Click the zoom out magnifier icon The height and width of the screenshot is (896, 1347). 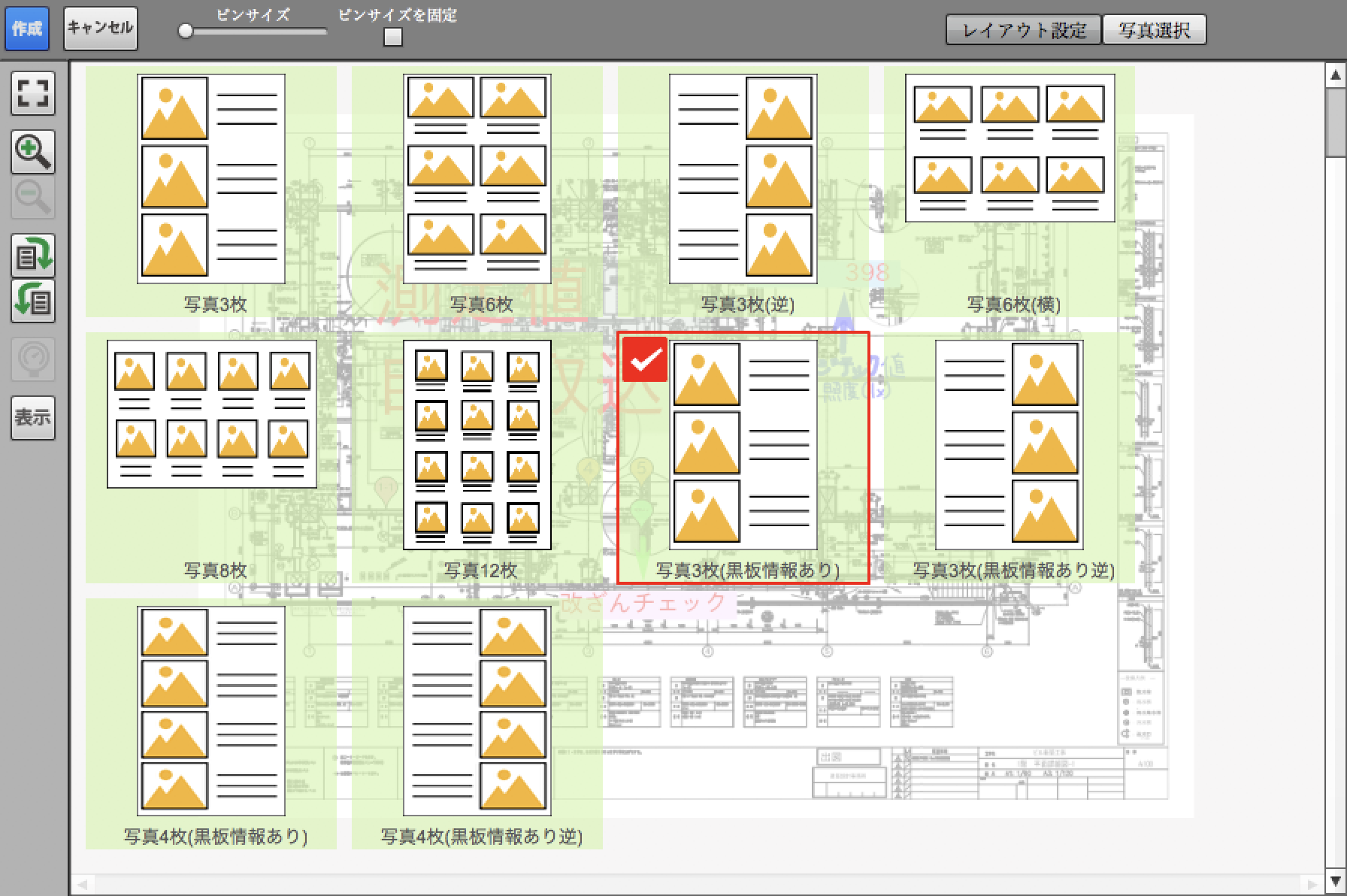coord(32,197)
